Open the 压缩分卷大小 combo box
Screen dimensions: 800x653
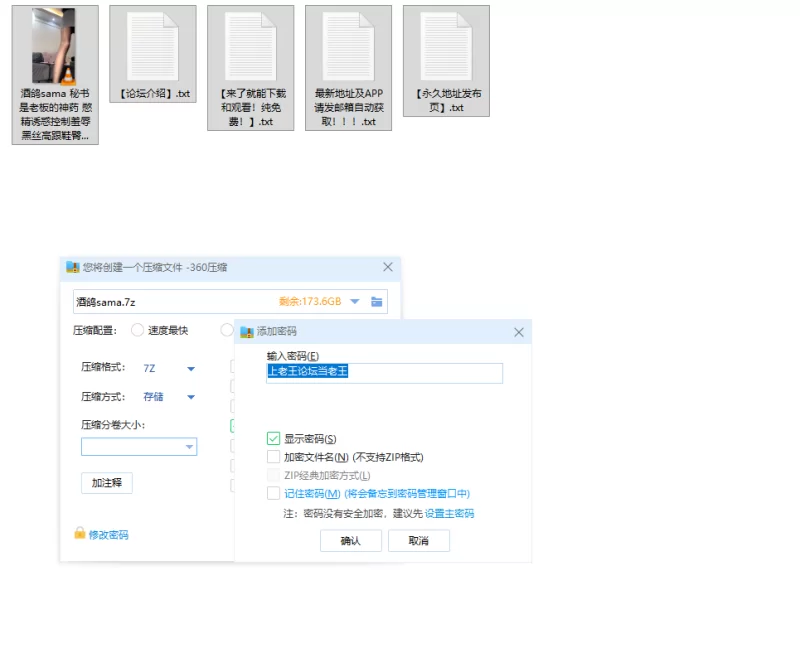tap(188, 448)
